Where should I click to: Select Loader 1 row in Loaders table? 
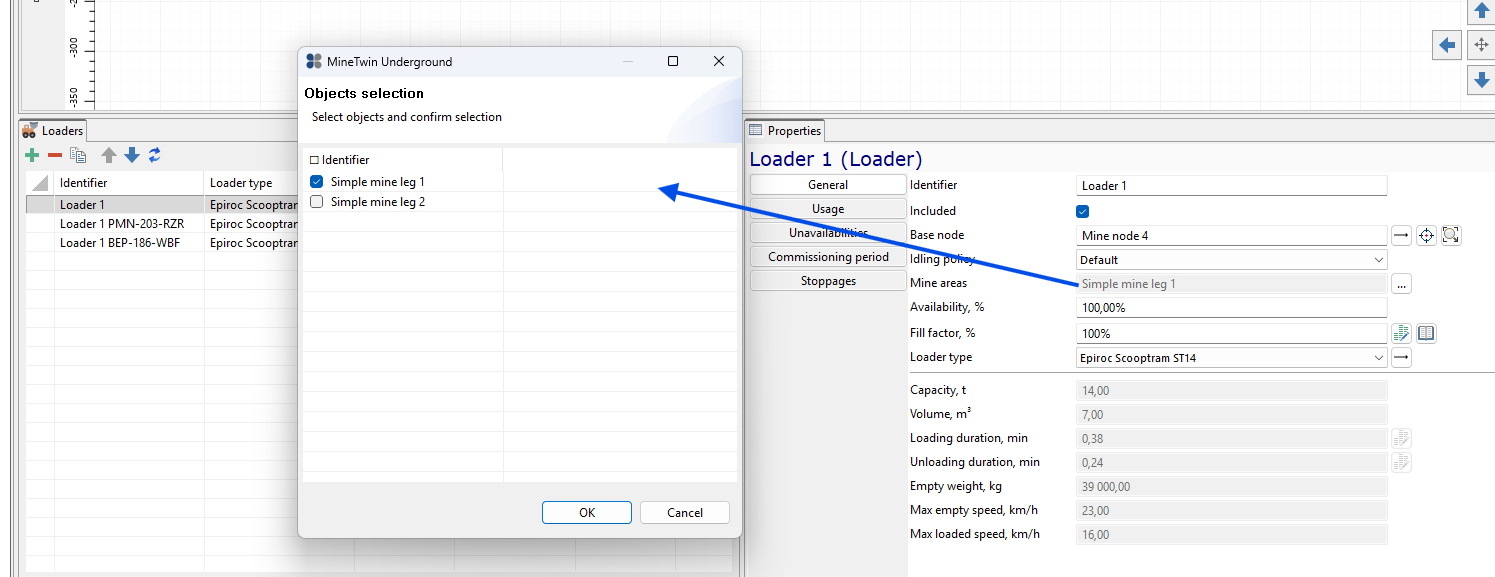coord(163,205)
